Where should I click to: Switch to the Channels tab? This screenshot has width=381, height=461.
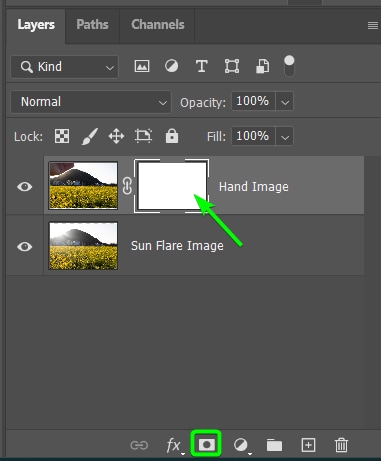point(158,25)
